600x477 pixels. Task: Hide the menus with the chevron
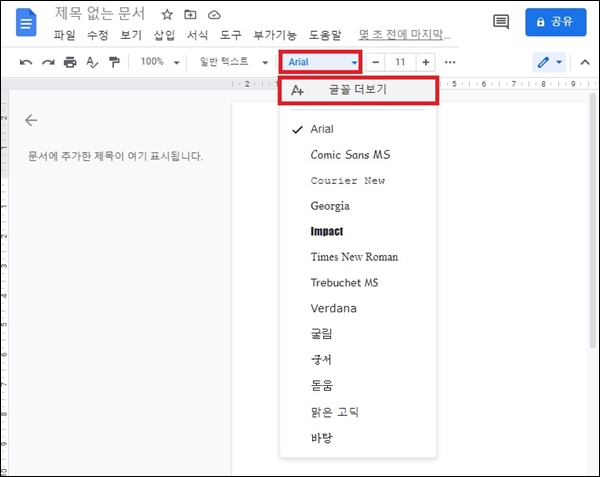pyautogui.click(x=585, y=62)
